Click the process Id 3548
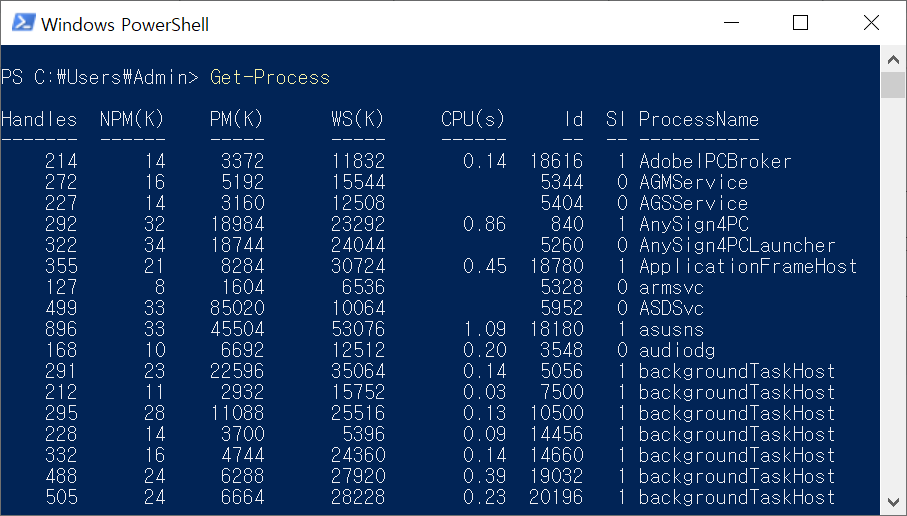The width and height of the screenshot is (907, 516). (x=562, y=351)
